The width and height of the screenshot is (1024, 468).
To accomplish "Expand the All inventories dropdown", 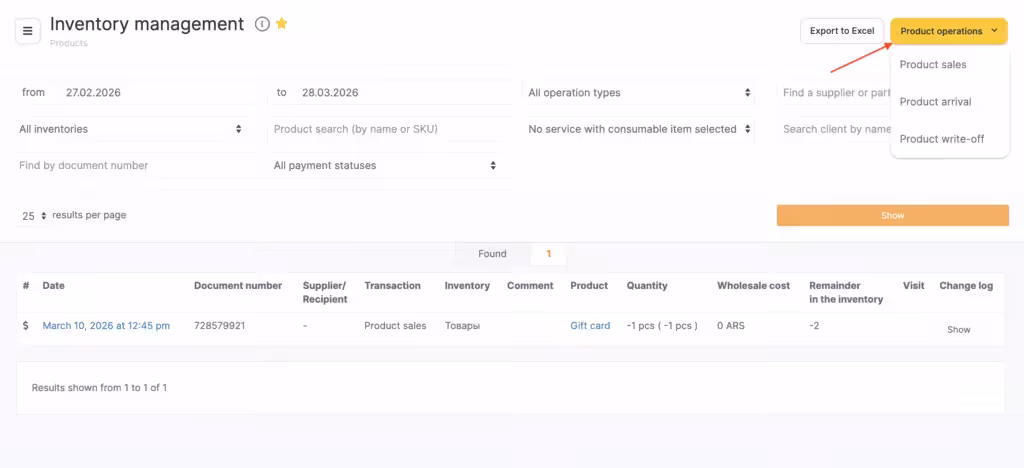I will click(x=131, y=129).
